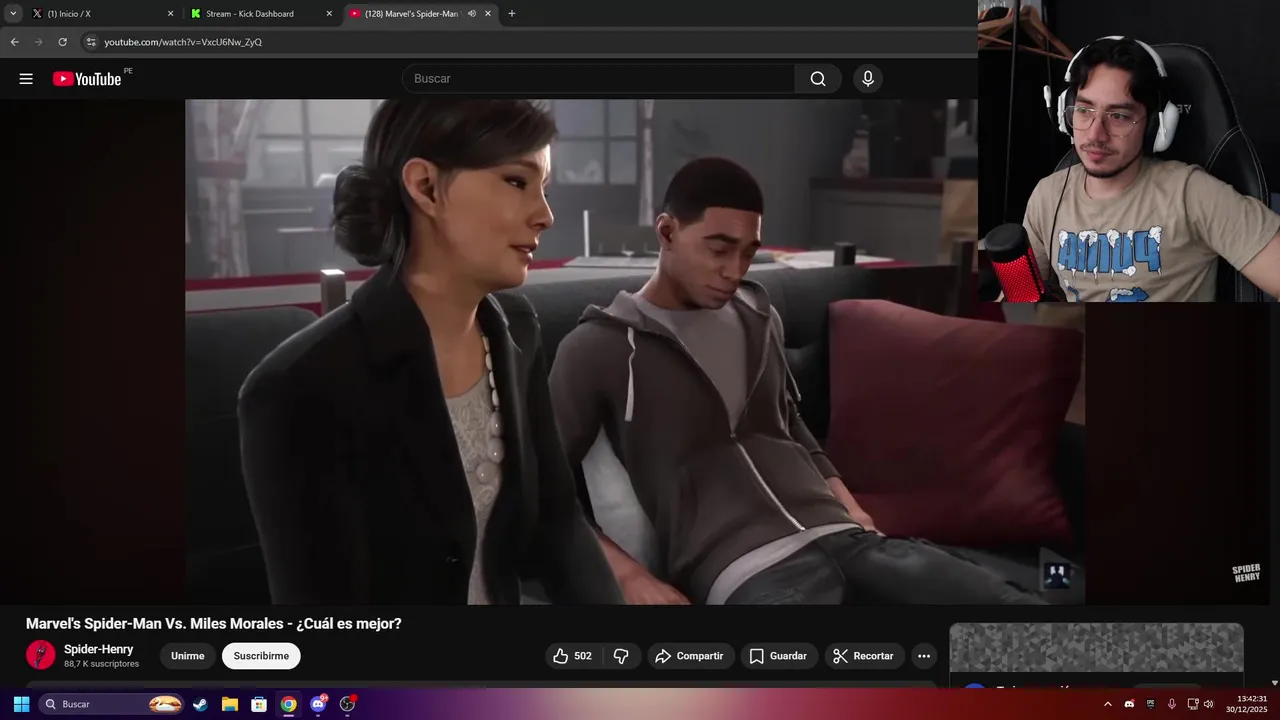Click the search magnifier button
The image size is (1280, 720).
click(x=818, y=79)
